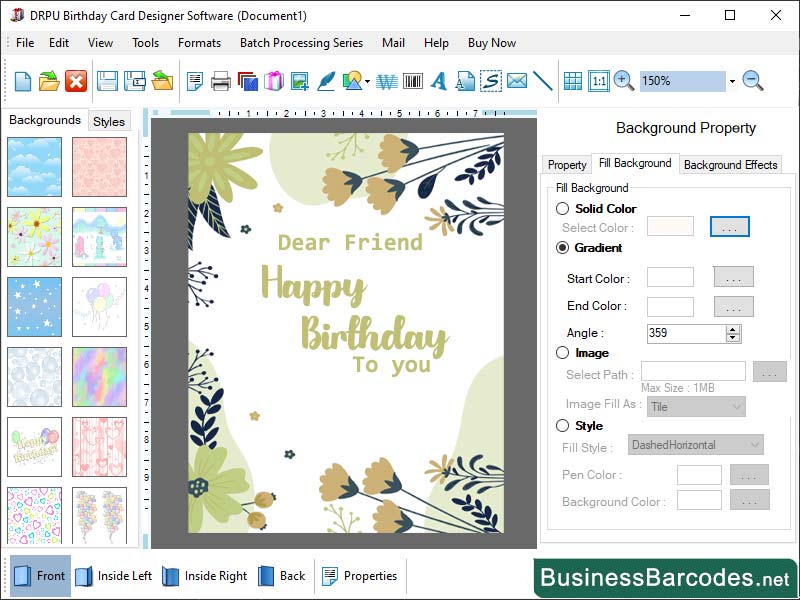Open the Batch Processing Series menu
This screenshot has height=600, width=800.
(298, 43)
